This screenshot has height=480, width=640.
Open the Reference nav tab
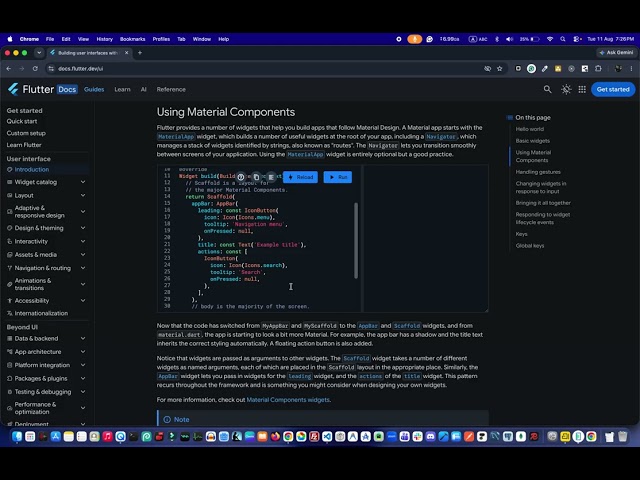(x=171, y=89)
